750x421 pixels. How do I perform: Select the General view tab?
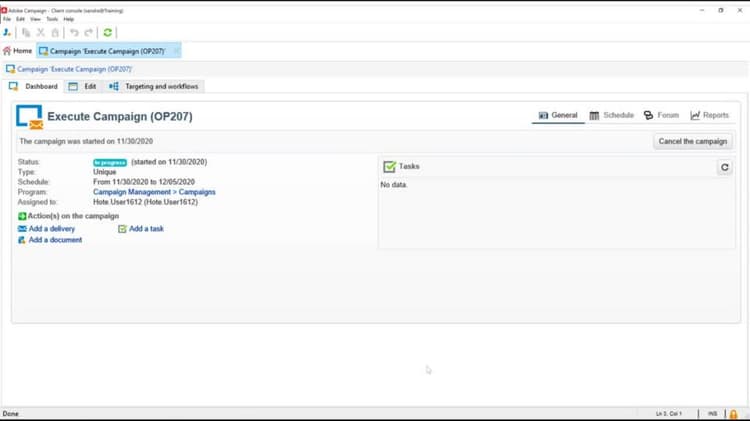pos(558,115)
